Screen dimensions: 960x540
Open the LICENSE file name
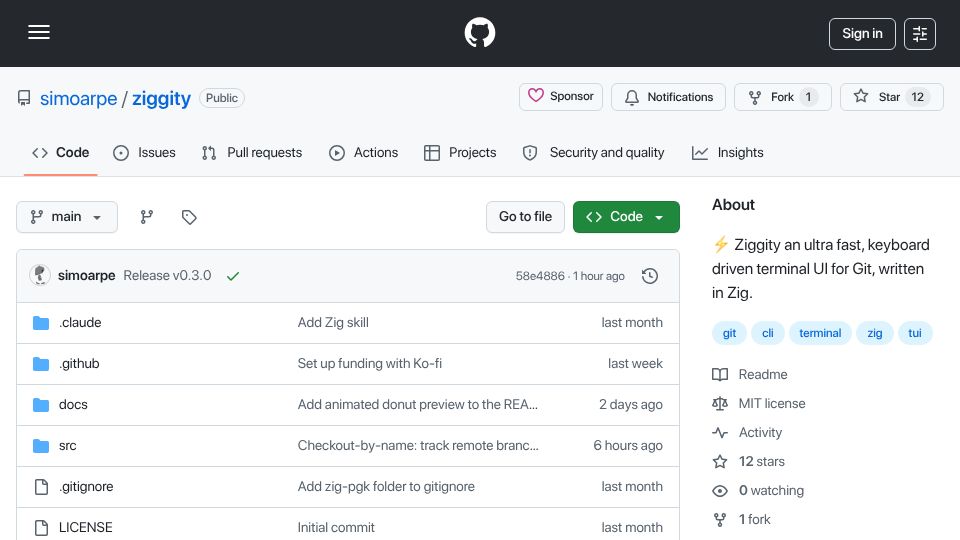[x=86, y=528]
